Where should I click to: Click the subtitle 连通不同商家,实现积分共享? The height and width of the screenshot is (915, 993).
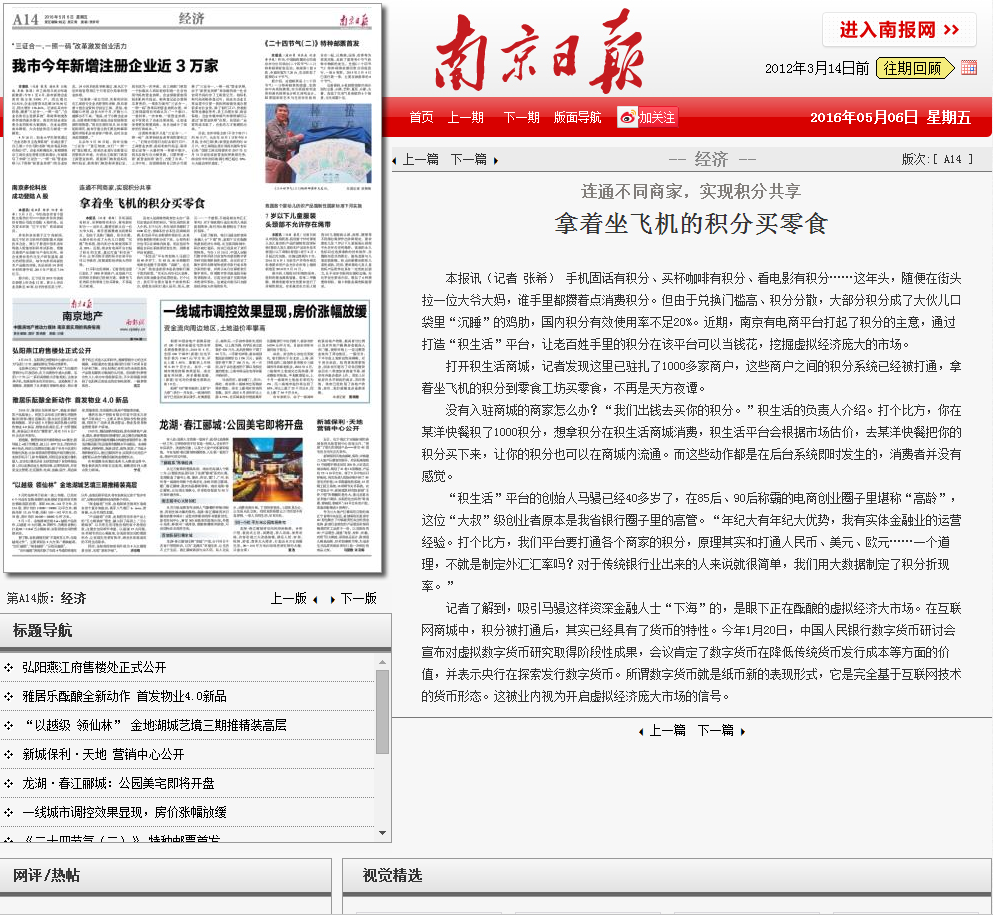[x=692, y=191]
